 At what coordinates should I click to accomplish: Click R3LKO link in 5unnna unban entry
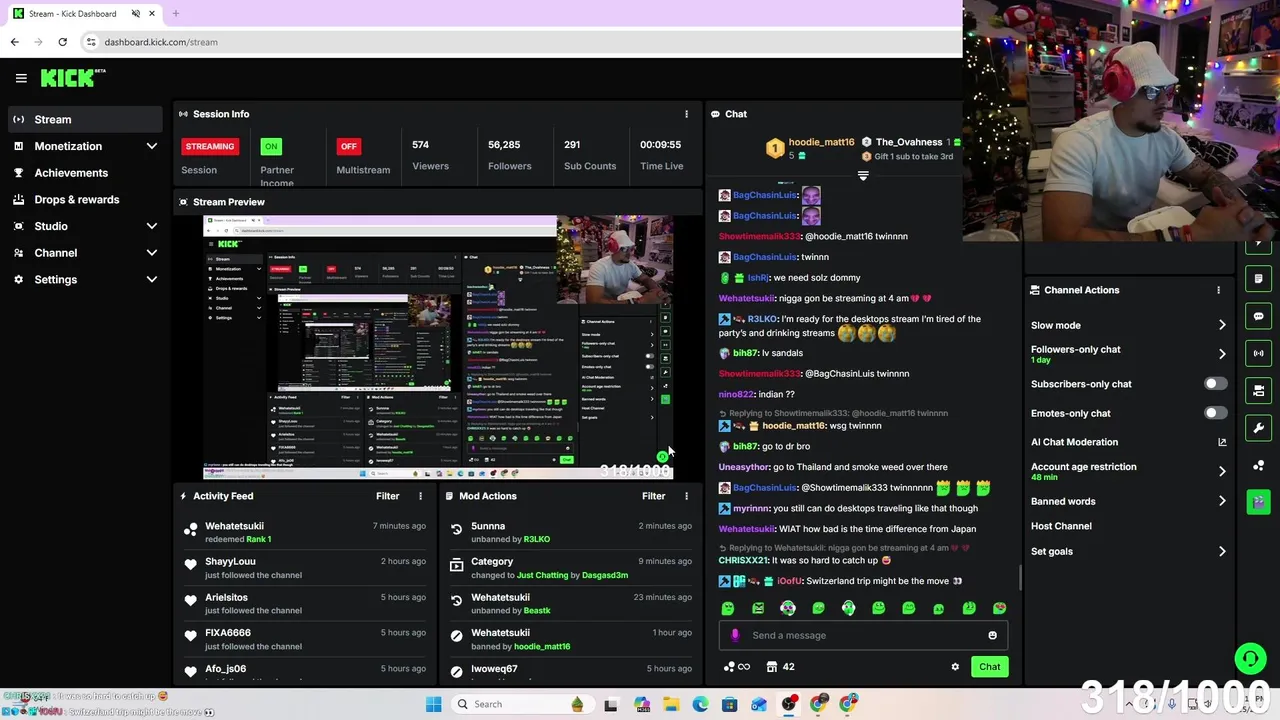point(537,539)
